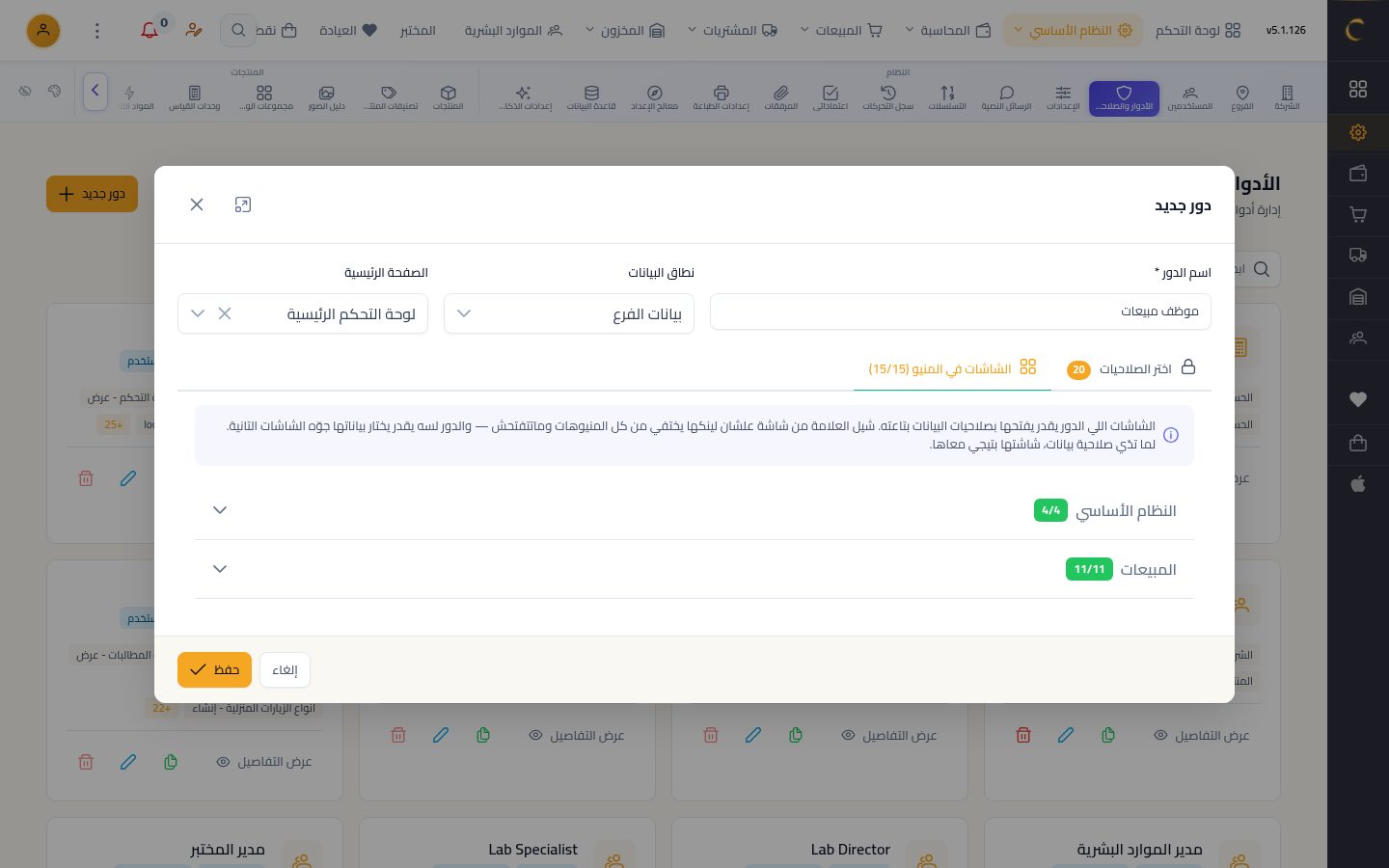The image size is (1389, 868).
Task: Expand the المبيعات screens group in the dialog
Action: pos(694,569)
